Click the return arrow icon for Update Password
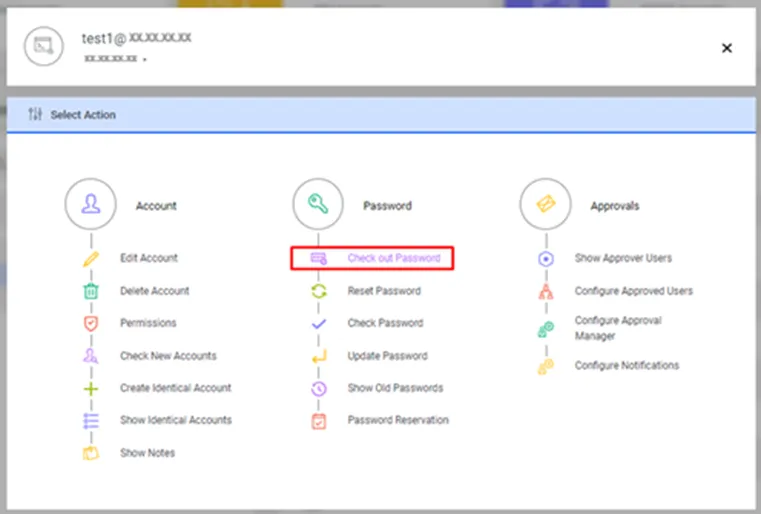761x514 pixels. tap(319, 356)
